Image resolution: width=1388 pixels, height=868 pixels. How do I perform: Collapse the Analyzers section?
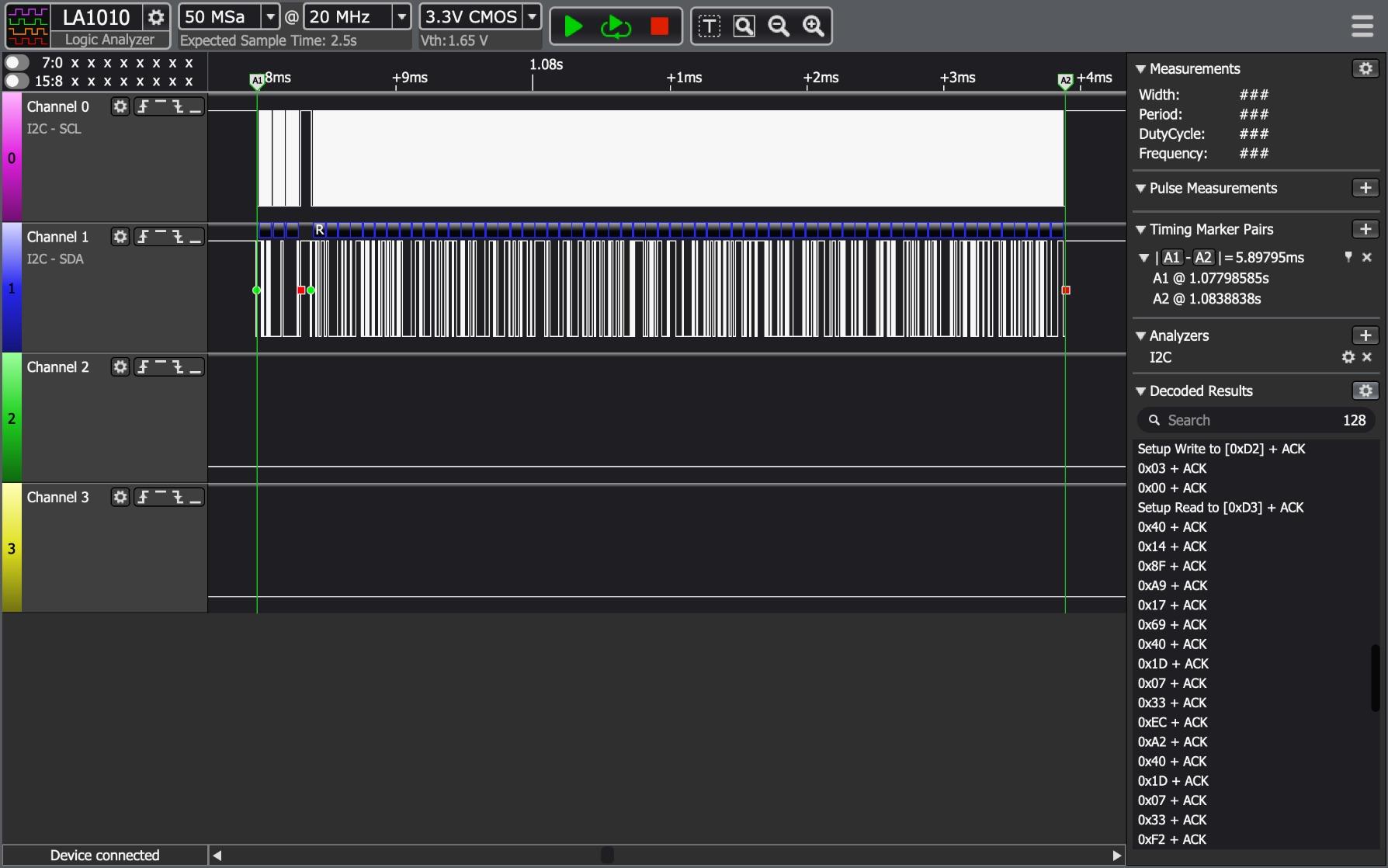(1140, 336)
